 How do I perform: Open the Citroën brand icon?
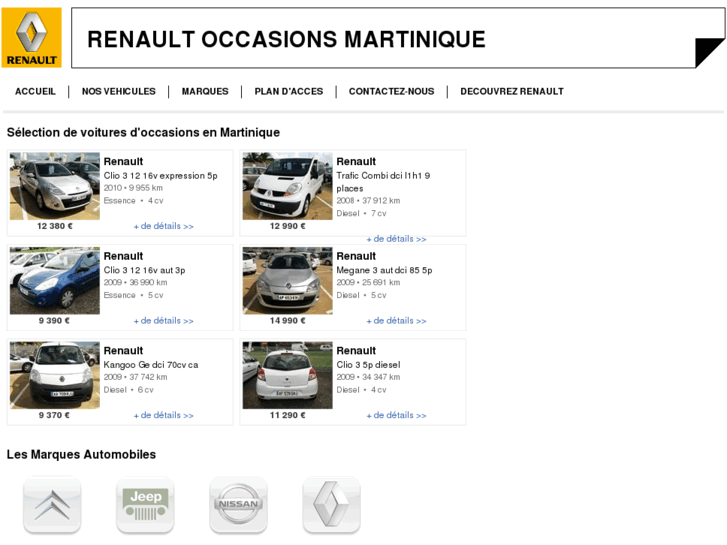pyautogui.click(x=52, y=505)
